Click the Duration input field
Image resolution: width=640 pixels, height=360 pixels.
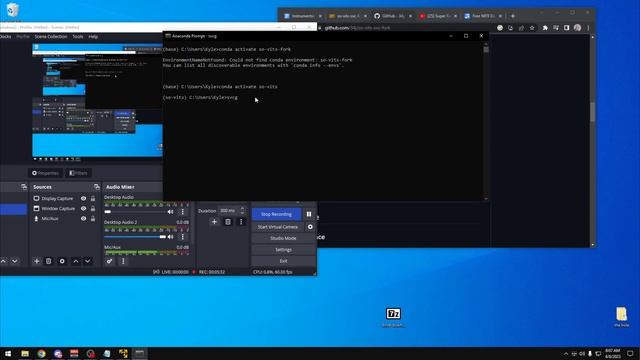coord(229,211)
